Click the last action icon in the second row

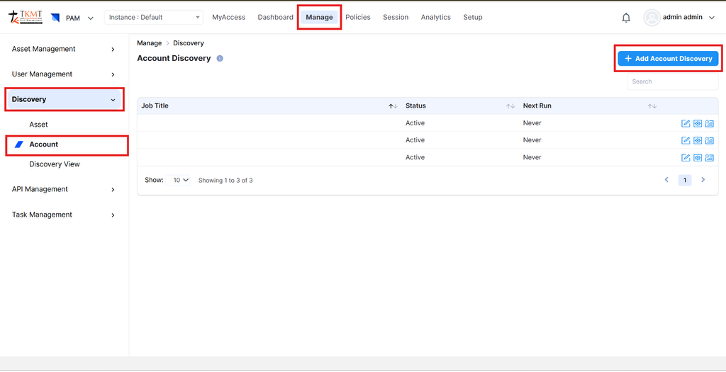[709, 140]
